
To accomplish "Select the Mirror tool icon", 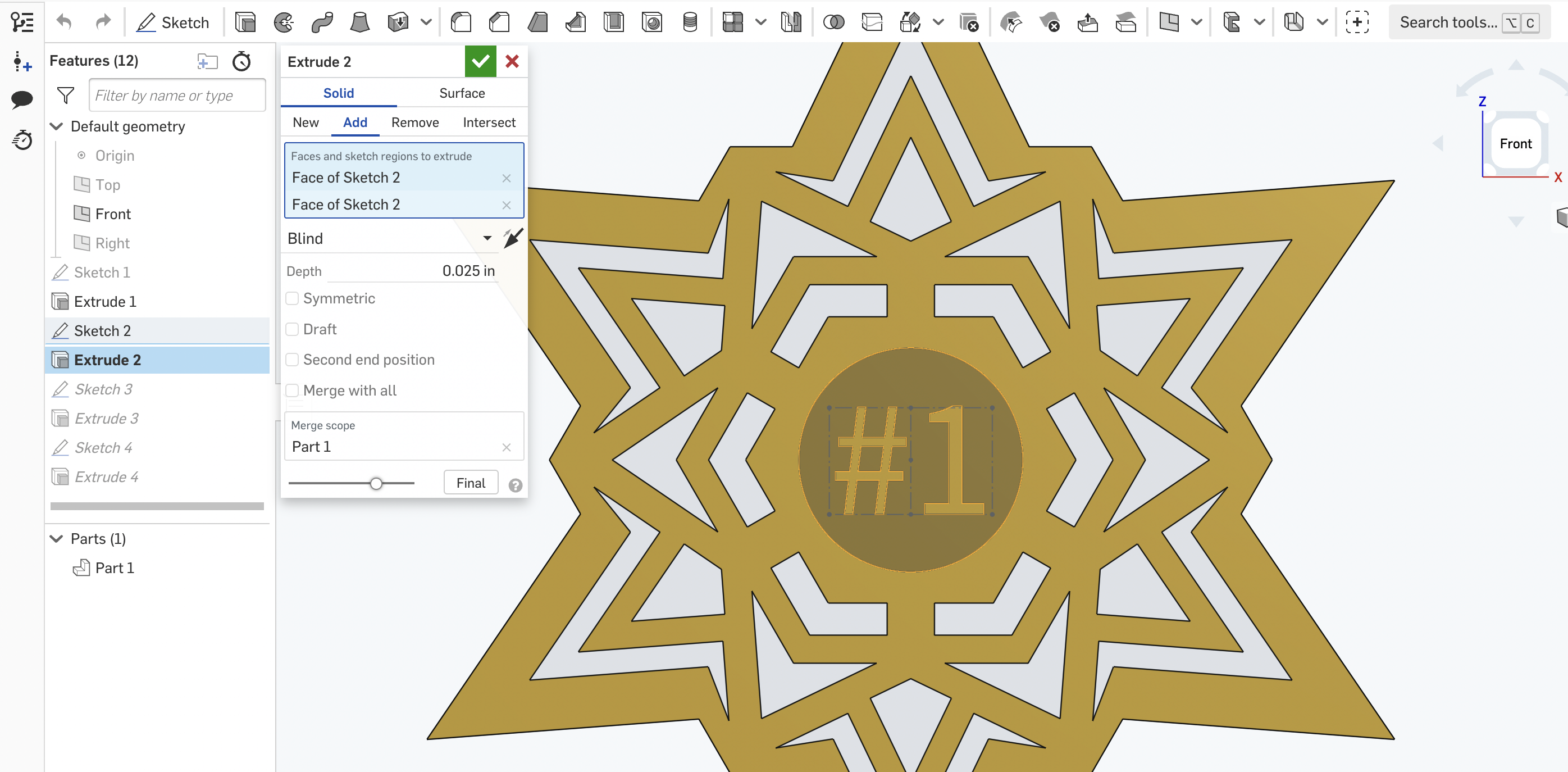I will [791, 22].
